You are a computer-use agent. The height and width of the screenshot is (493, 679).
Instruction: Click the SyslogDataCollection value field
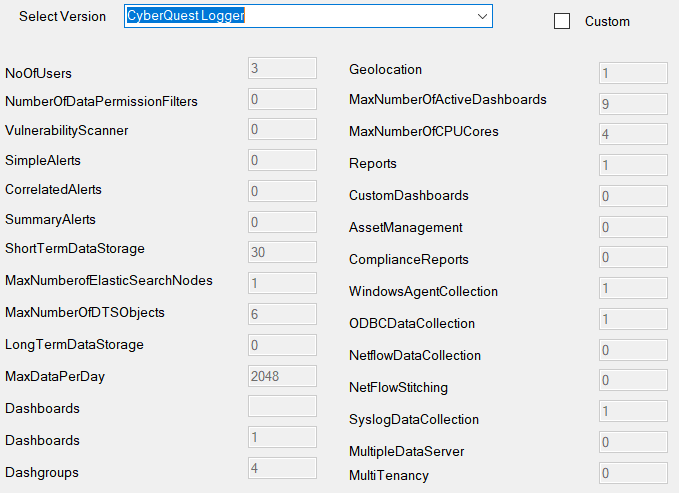[x=633, y=411]
